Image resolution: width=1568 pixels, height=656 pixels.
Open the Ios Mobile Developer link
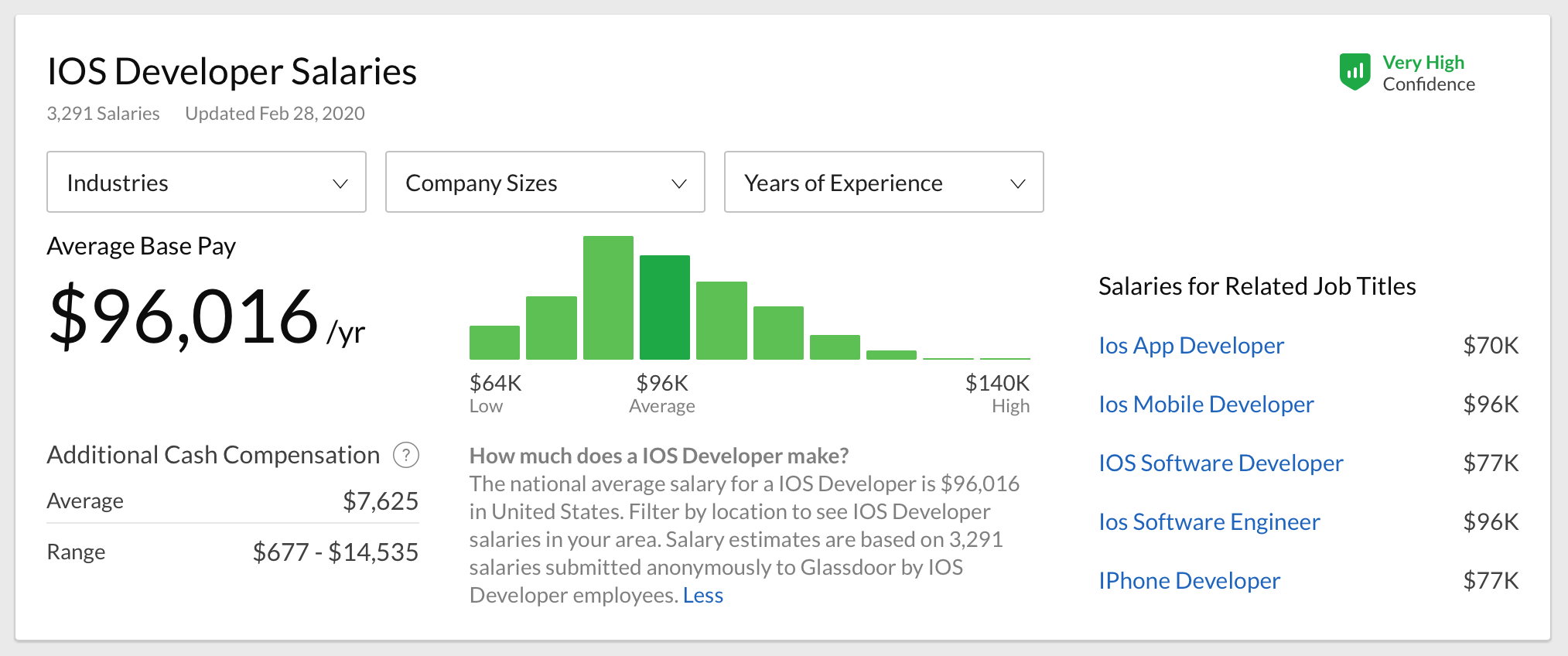tap(1205, 404)
